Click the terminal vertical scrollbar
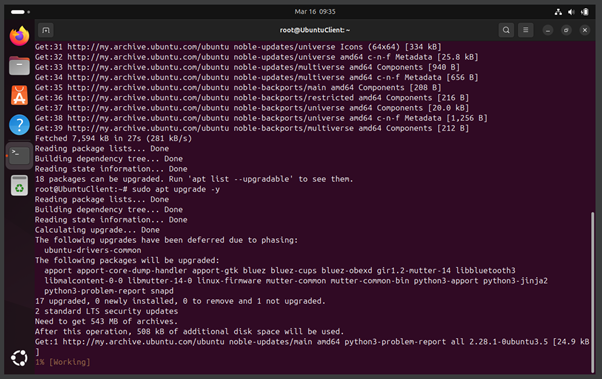The image size is (602, 379). 592,292
